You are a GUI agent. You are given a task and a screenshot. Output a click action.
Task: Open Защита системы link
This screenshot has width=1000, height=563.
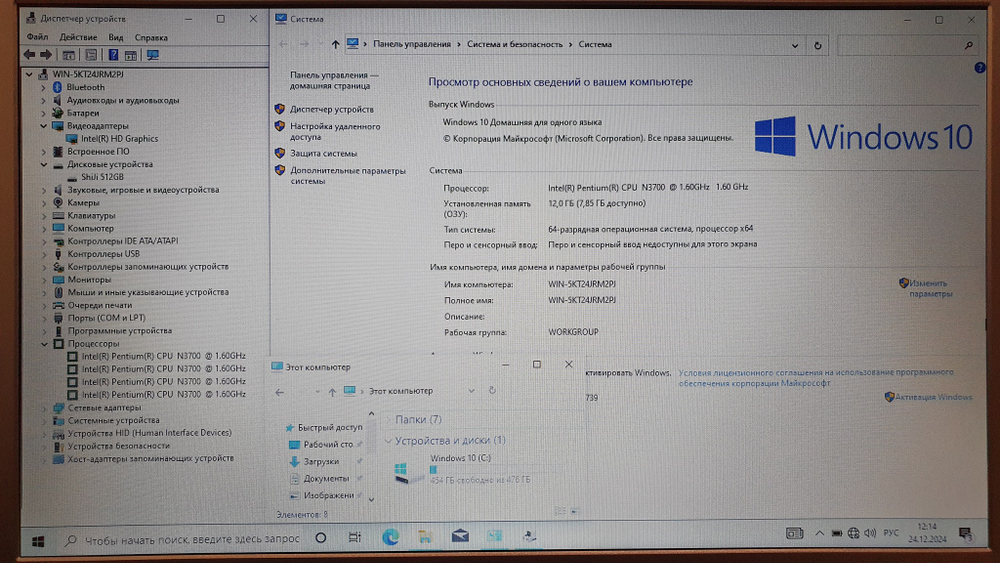pyautogui.click(x=323, y=153)
